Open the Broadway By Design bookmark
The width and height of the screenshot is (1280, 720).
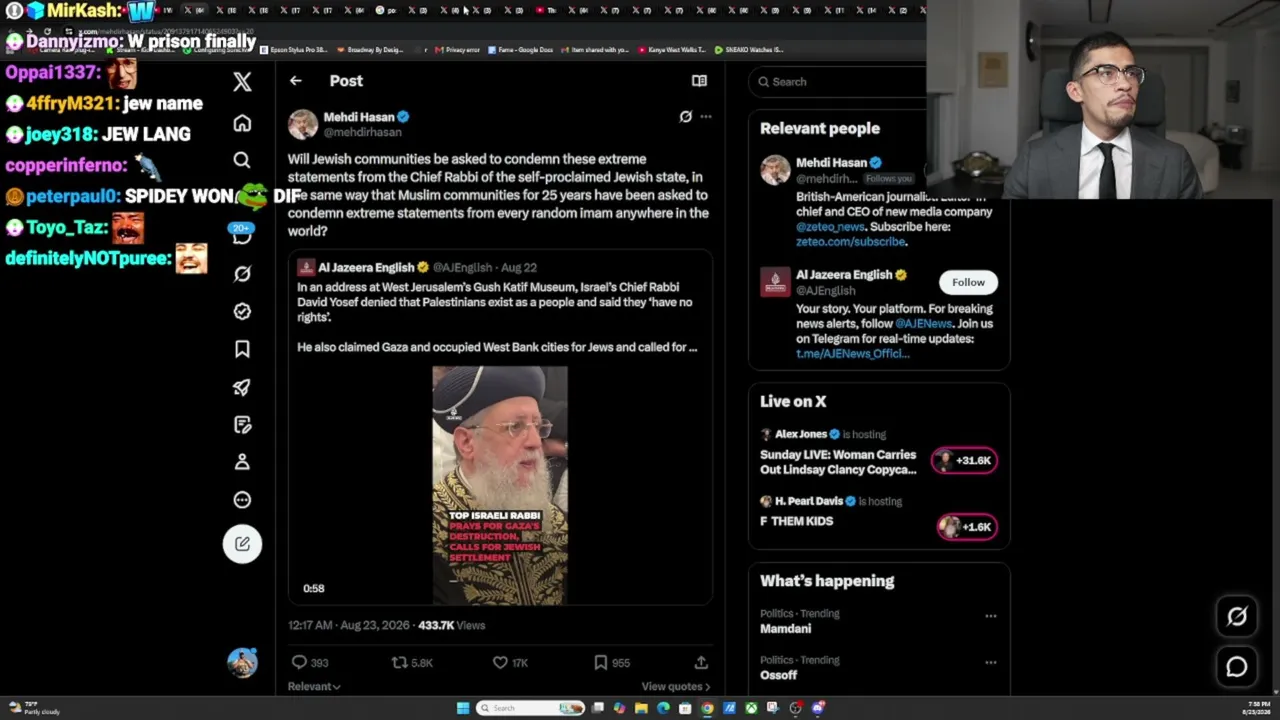(371, 50)
